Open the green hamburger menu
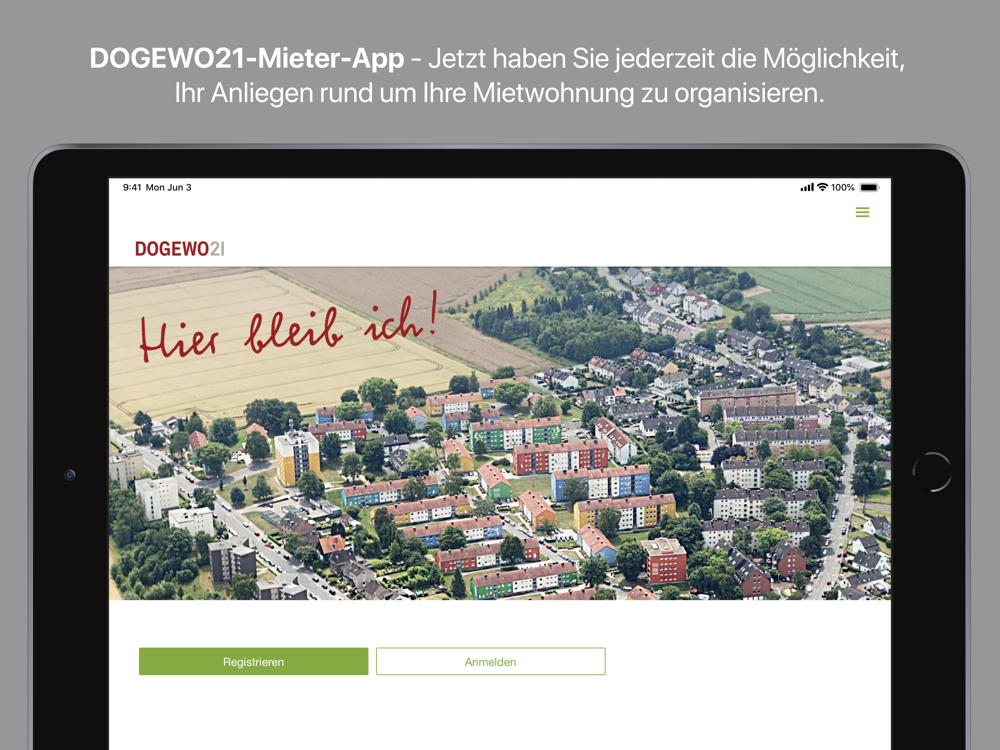The image size is (1000, 750). coord(862,212)
